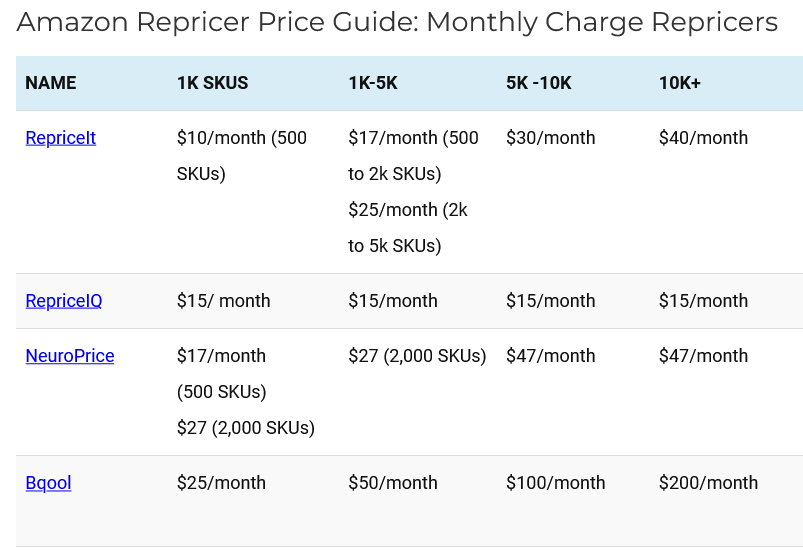Click RepriceIt's $40/month price cell
The height and width of the screenshot is (553, 803).
click(x=703, y=138)
